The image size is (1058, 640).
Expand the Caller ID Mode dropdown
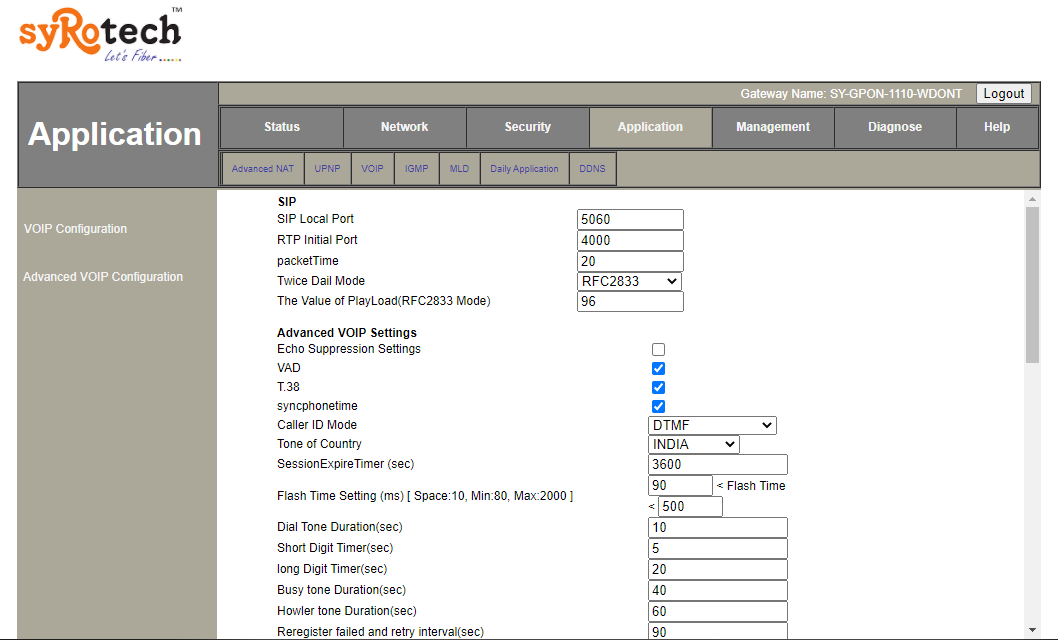712,425
